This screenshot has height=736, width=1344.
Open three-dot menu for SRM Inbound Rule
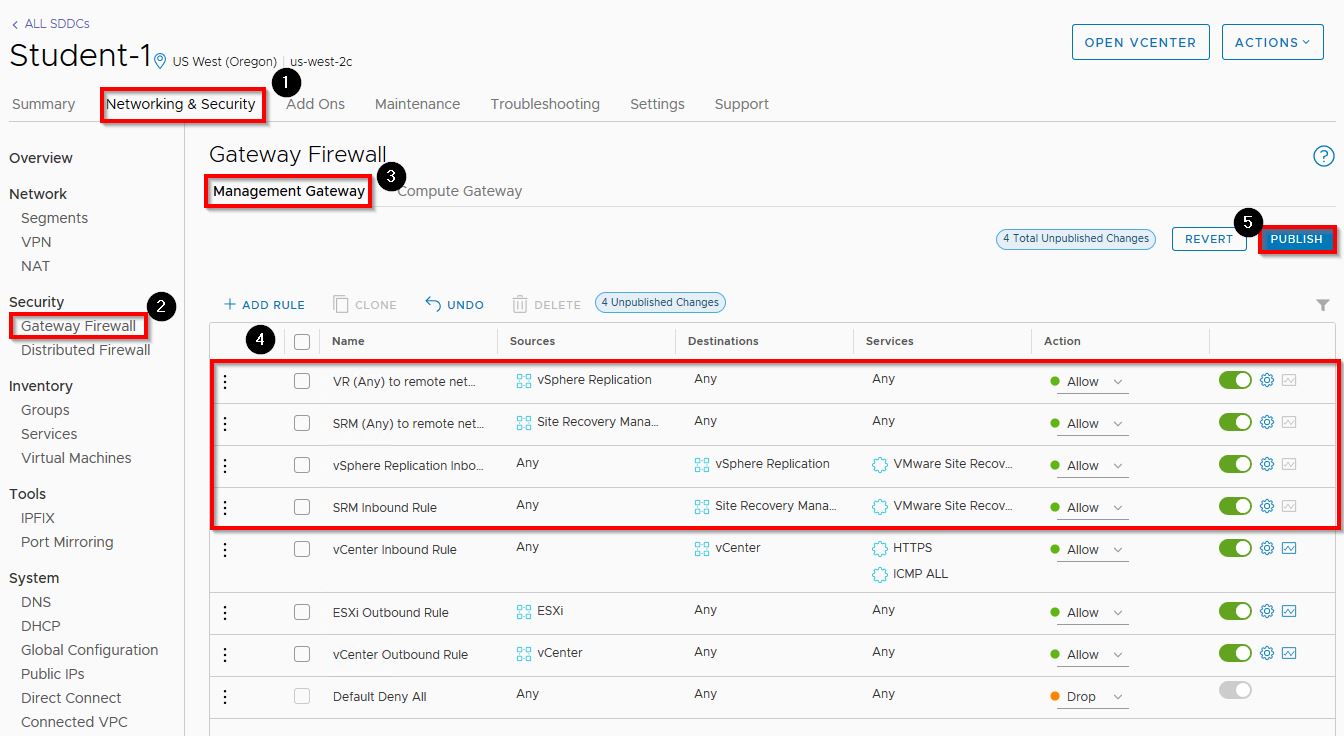(x=225, y=507)
